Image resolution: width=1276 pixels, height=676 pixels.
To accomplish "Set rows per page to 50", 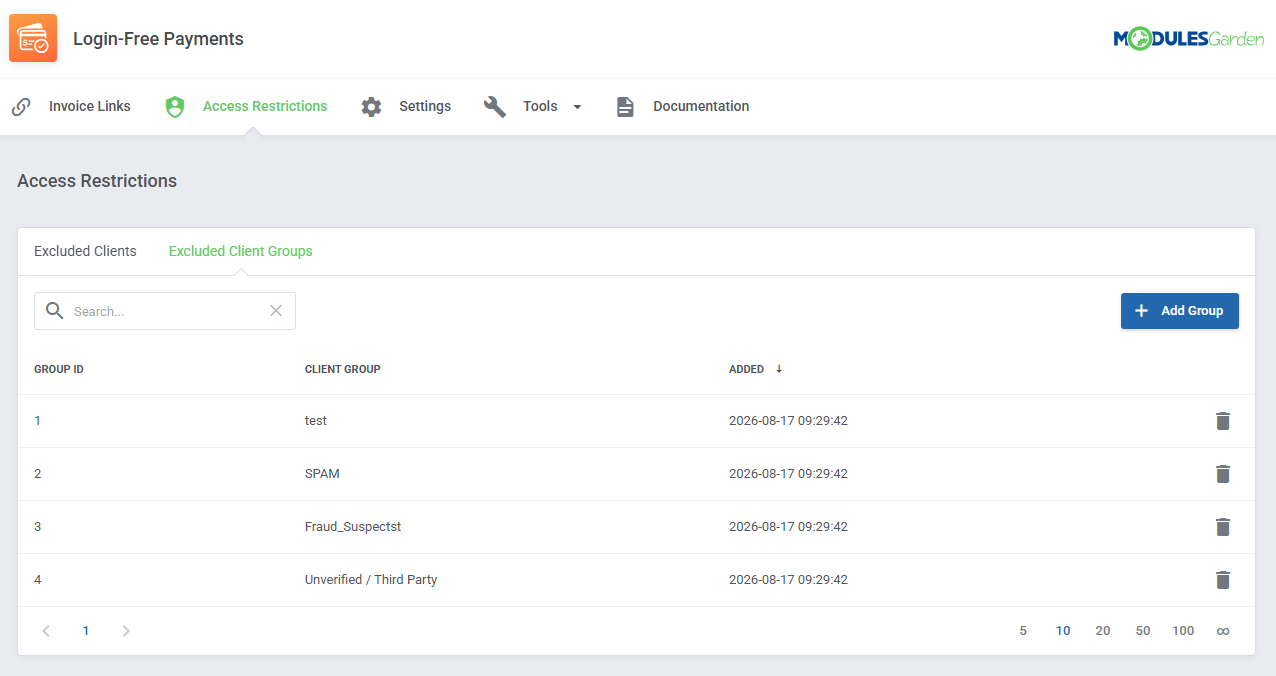I will 1143,631.
